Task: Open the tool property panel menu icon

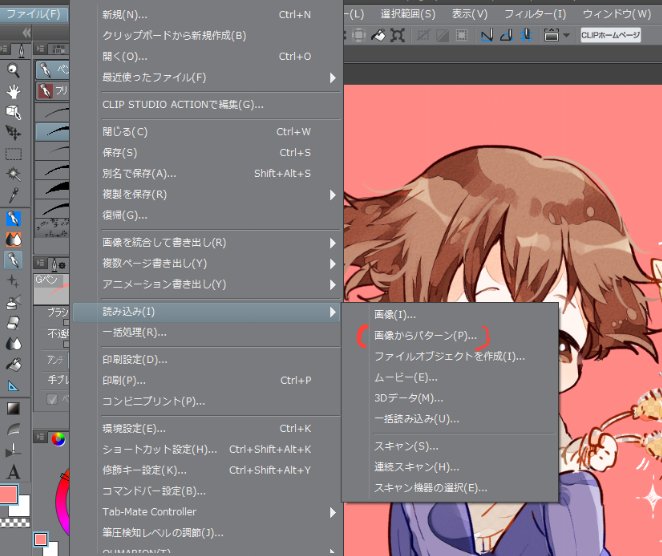Action: click(41, 263)
